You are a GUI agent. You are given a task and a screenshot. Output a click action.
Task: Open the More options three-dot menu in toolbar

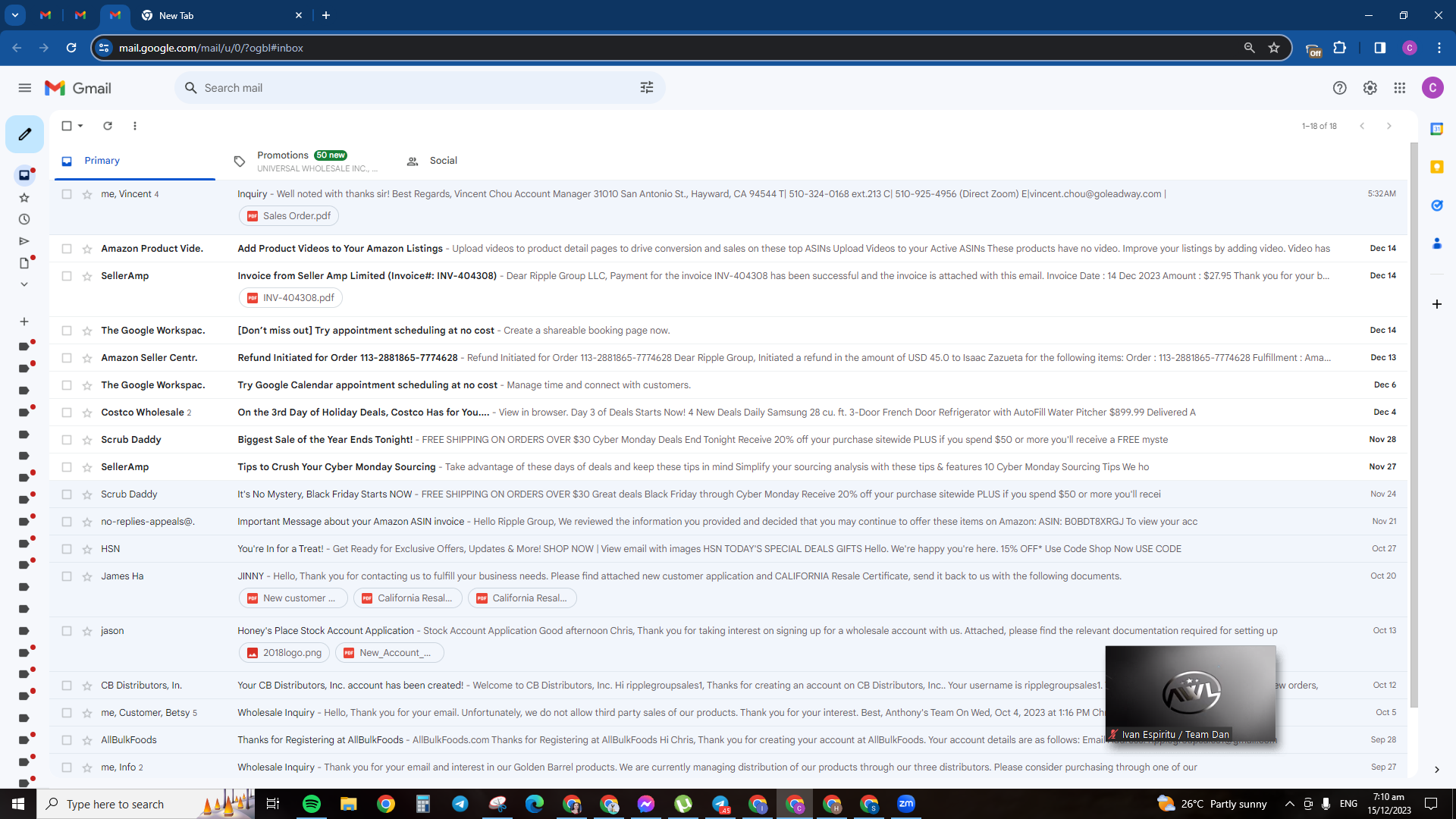(x=135, y=126)
